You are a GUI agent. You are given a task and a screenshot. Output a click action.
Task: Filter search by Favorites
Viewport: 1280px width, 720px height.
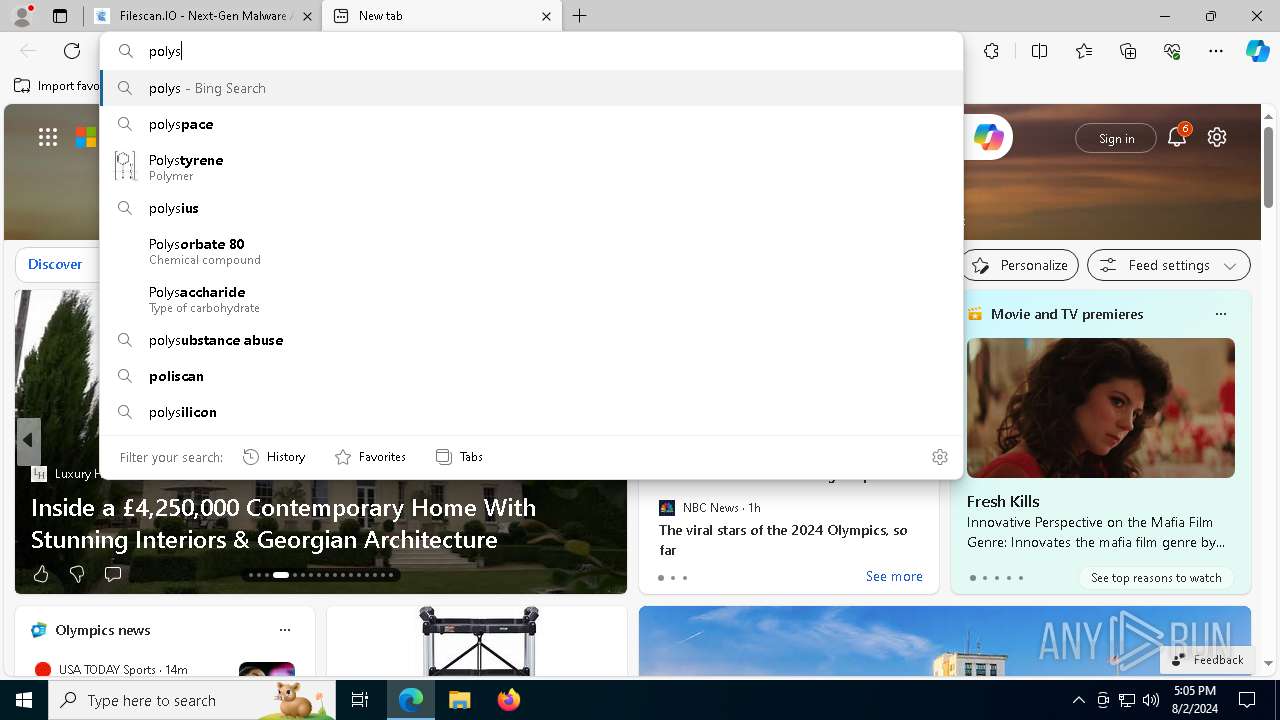click(x=370, y=457)
